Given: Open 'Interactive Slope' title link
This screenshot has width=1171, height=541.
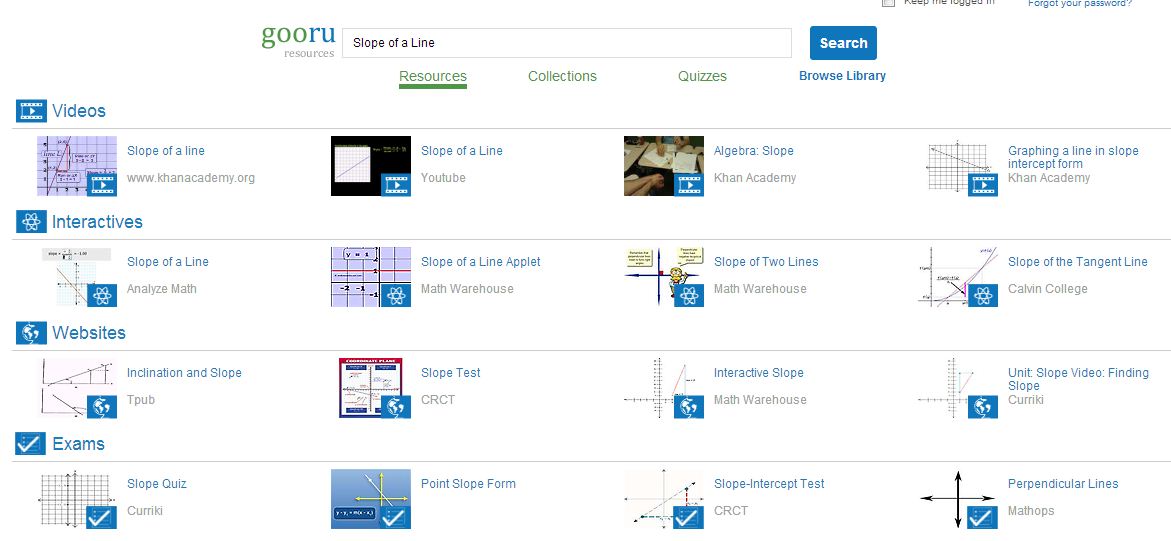Looking at the screenshot, I should coord(759,373).
